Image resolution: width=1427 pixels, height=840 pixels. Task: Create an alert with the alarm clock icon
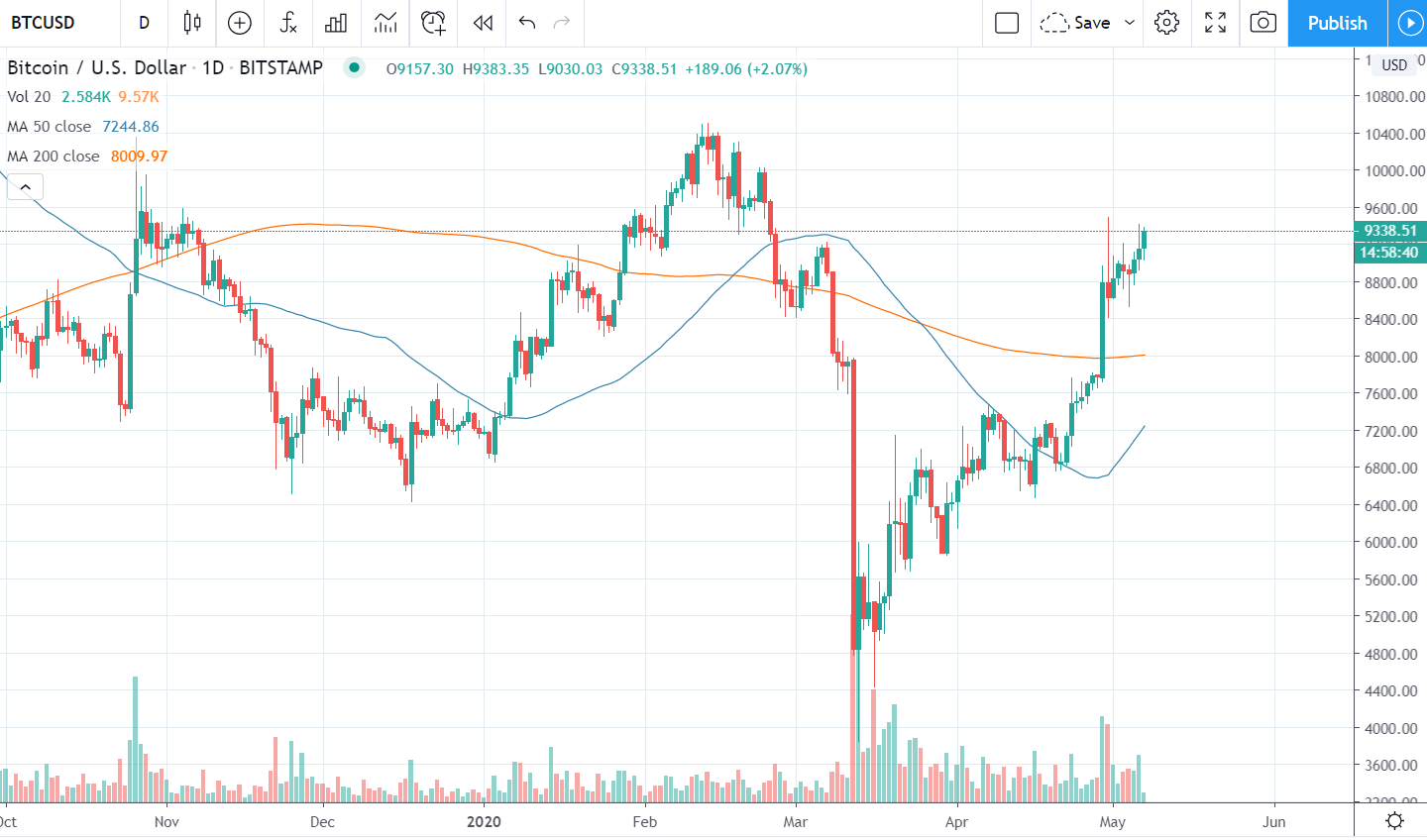pos(433,23)
